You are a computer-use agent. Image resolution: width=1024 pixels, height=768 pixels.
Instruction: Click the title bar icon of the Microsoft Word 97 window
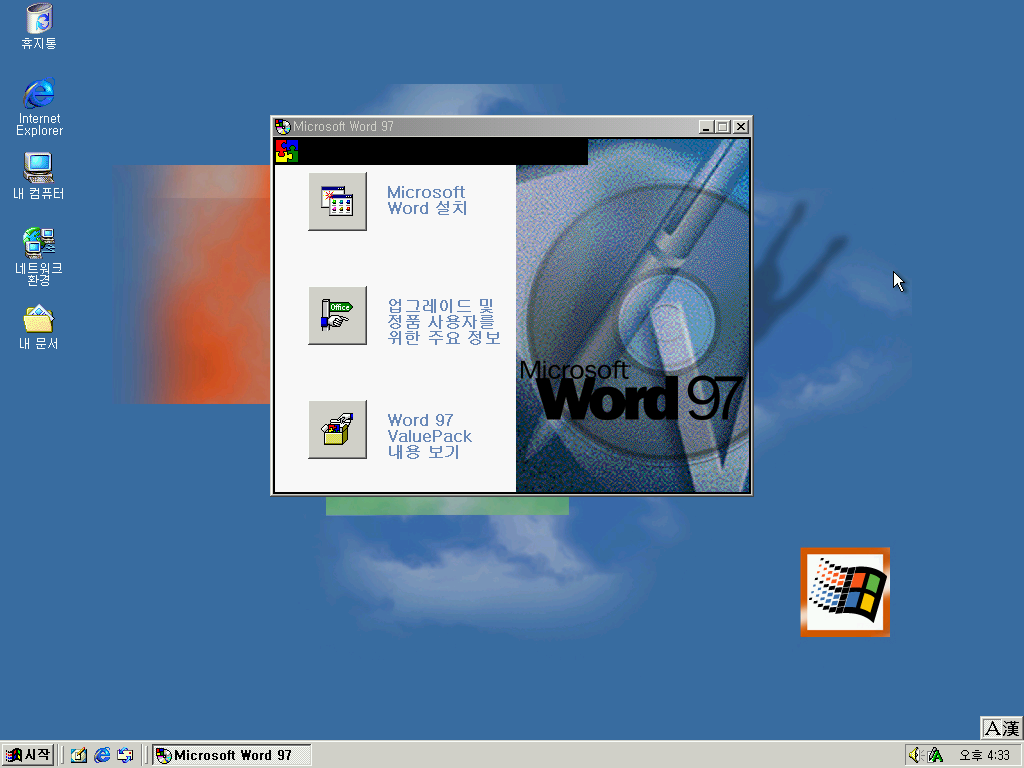click(283, 127)
